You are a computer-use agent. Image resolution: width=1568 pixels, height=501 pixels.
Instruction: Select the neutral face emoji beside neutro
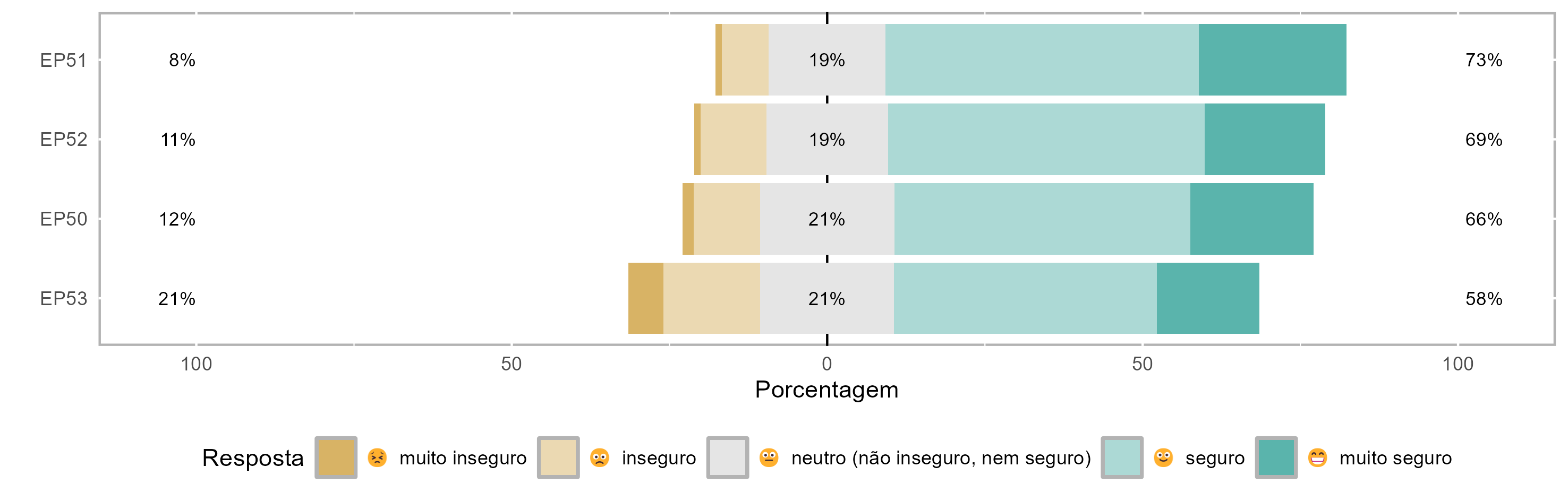click(x=769, y=457)
